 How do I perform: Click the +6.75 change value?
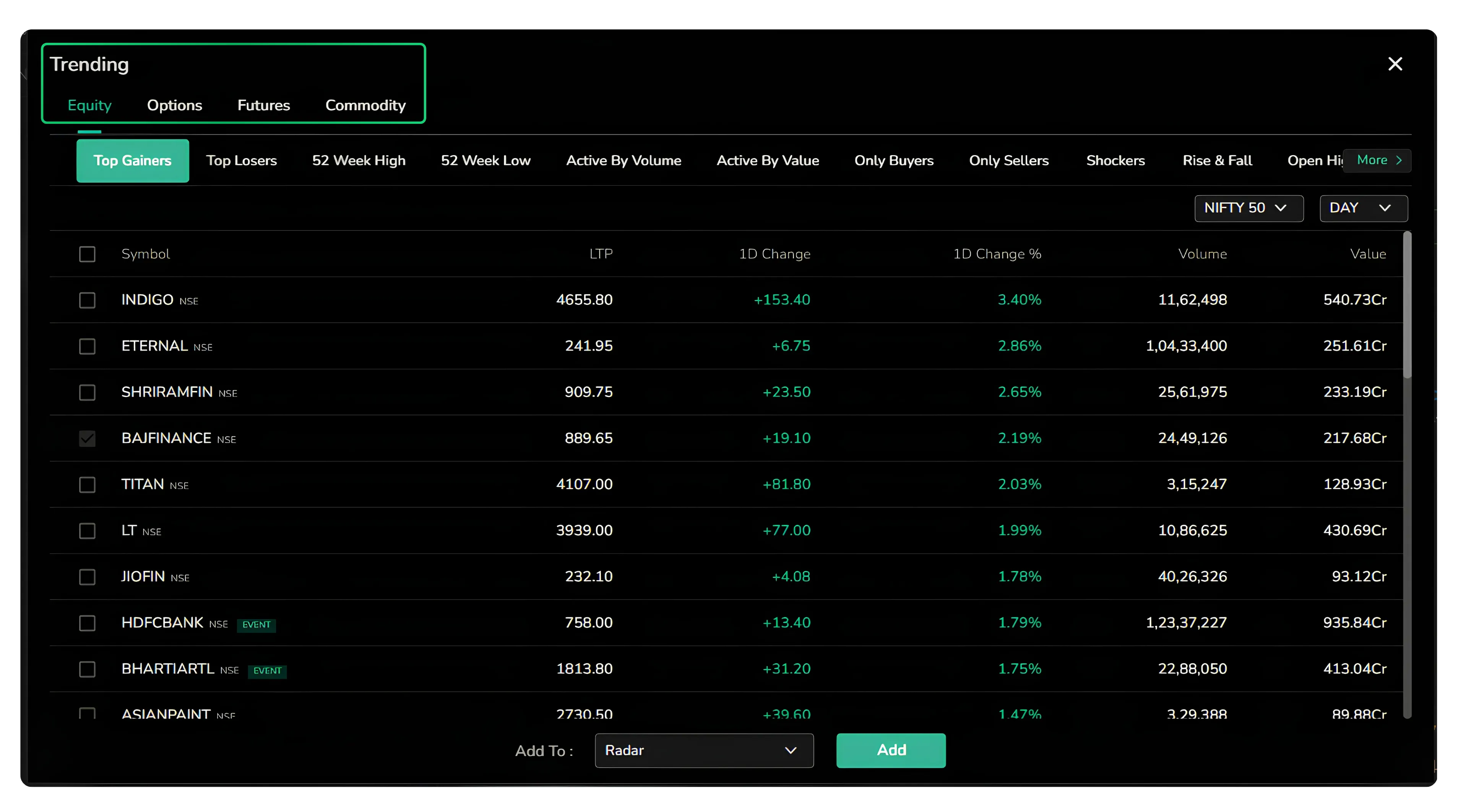(791, 346)
